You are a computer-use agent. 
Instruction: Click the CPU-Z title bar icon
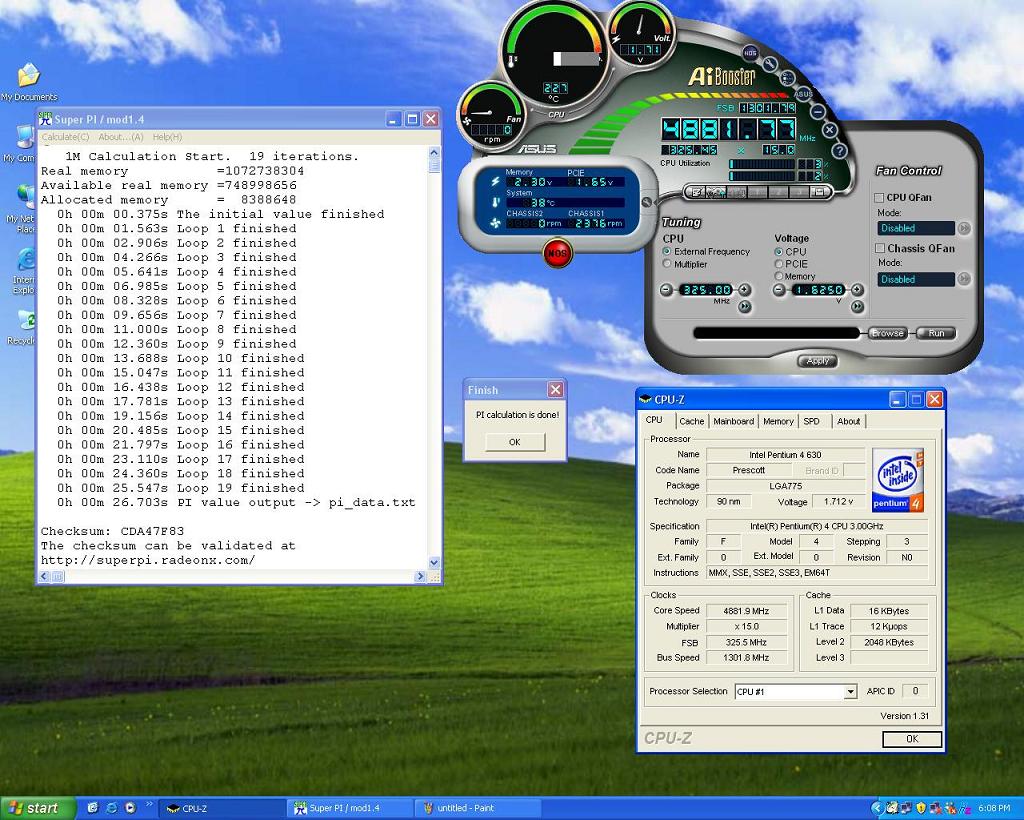[645, 400]
